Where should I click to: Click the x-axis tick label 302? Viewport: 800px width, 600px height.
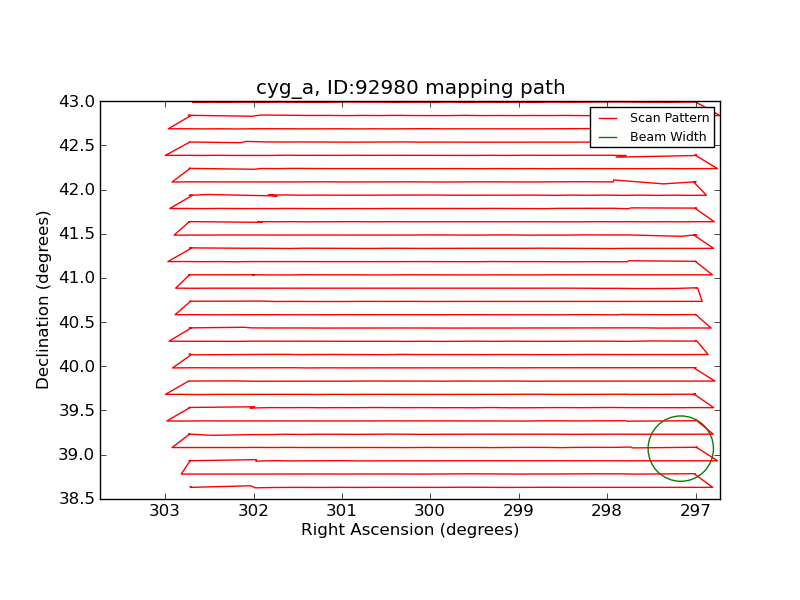pyautogui.click(x=253, y=511)
